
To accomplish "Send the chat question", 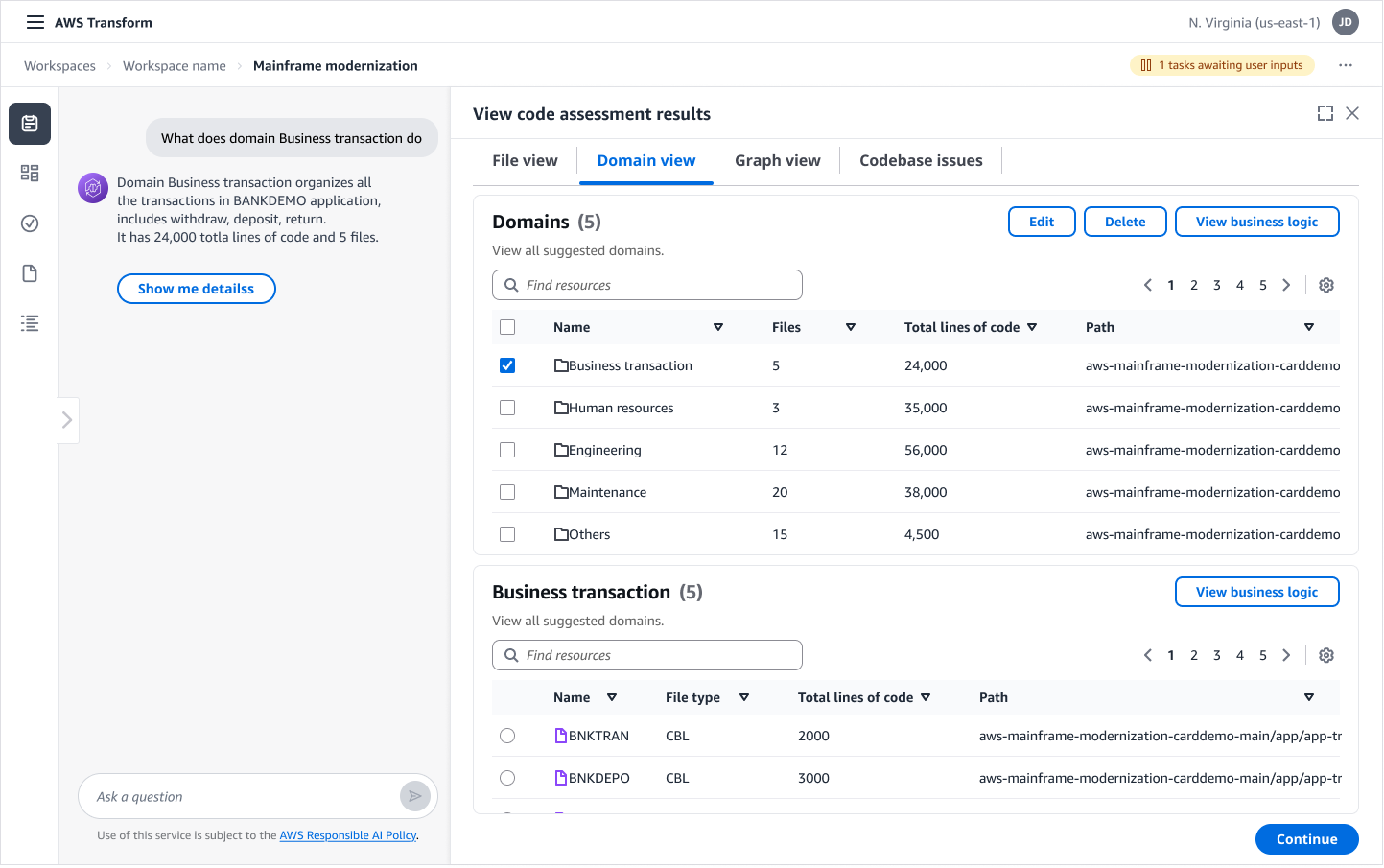I will [x=414, y=796].
